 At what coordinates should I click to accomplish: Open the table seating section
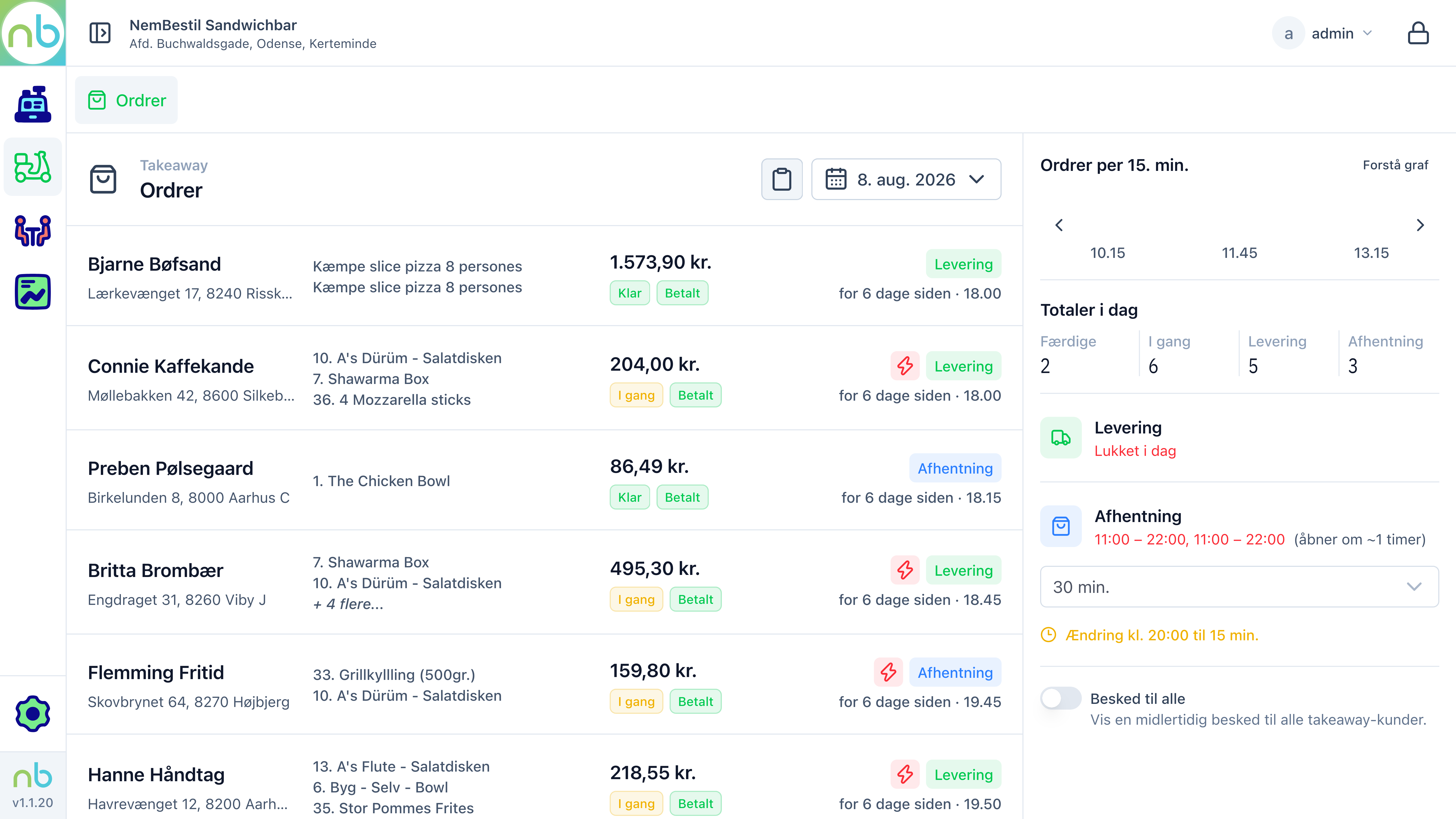33,231
